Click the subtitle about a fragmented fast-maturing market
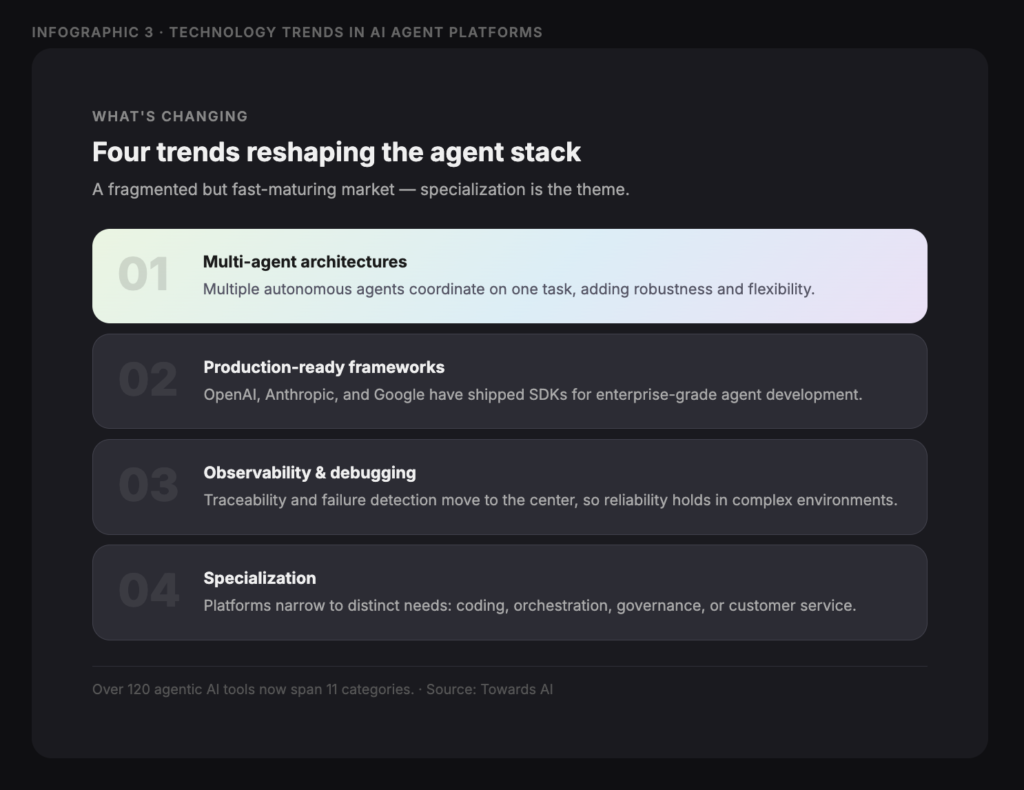This screenshot has height=790, width=1024. coord(360,189)
